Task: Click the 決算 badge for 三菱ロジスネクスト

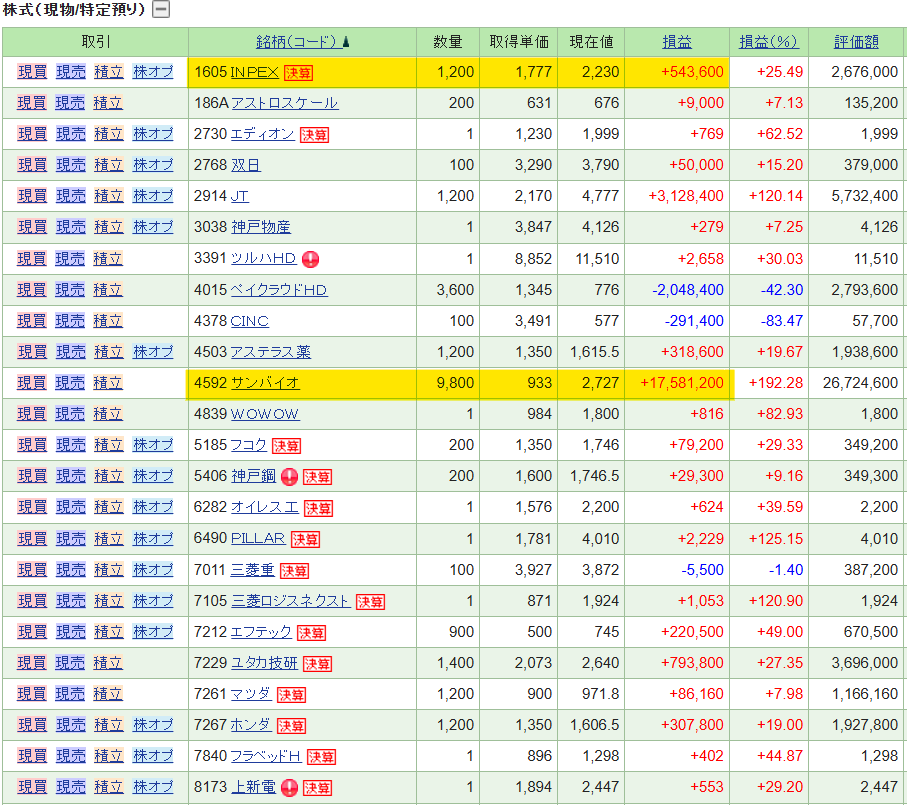Action: pyautogui.click(x=371, y=602)
